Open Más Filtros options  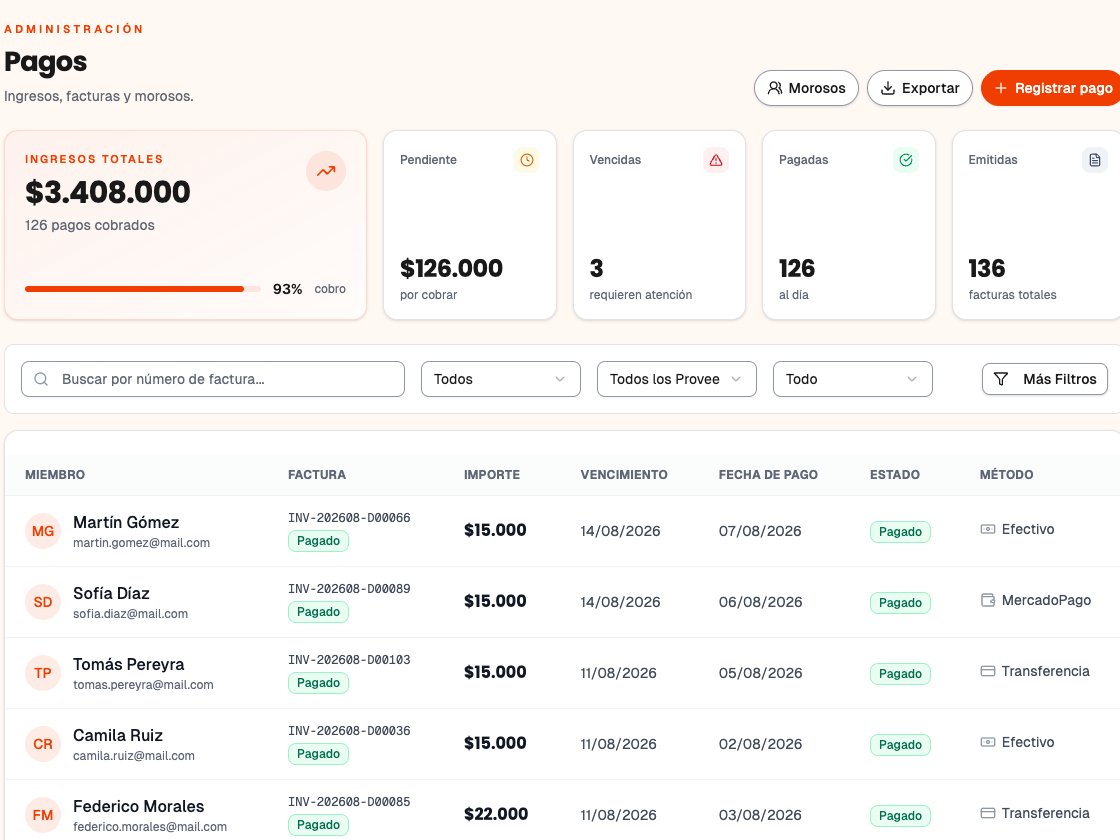tap(1044, 379)
